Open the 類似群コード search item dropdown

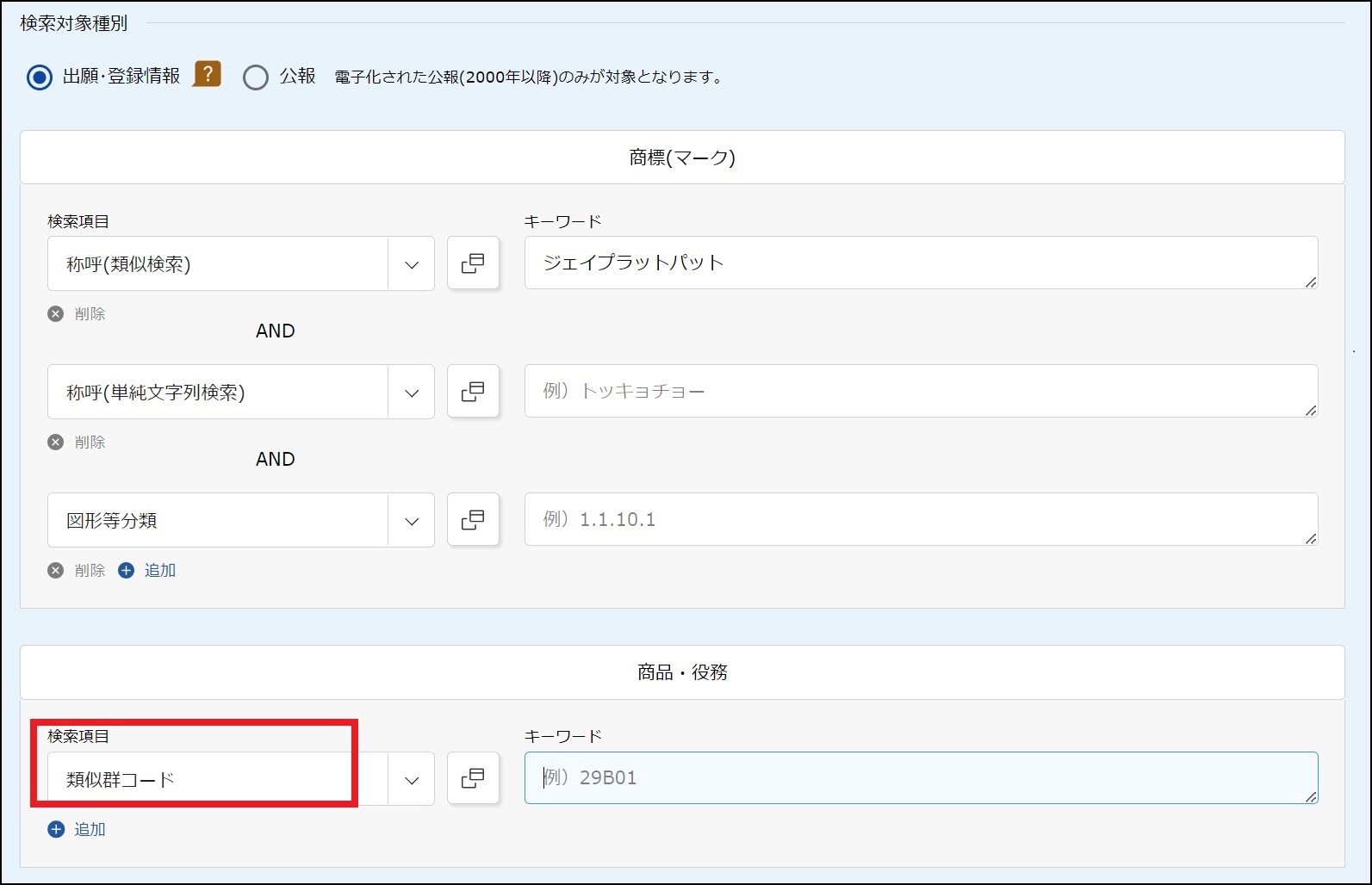coord(412,780)
